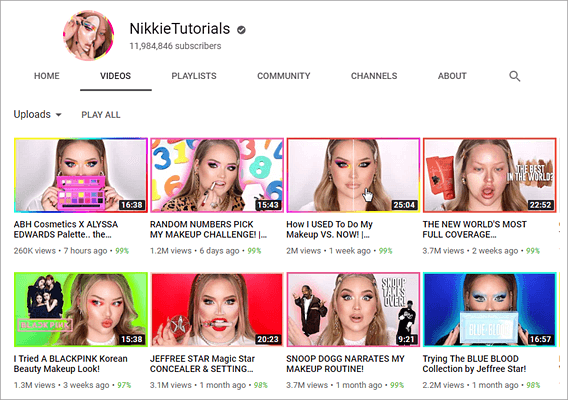The width and height of the screenshot is (568, 400).
Task: Click I Tried A BLACKPINK Korean Beauty title
Action: tap(71, 364)
